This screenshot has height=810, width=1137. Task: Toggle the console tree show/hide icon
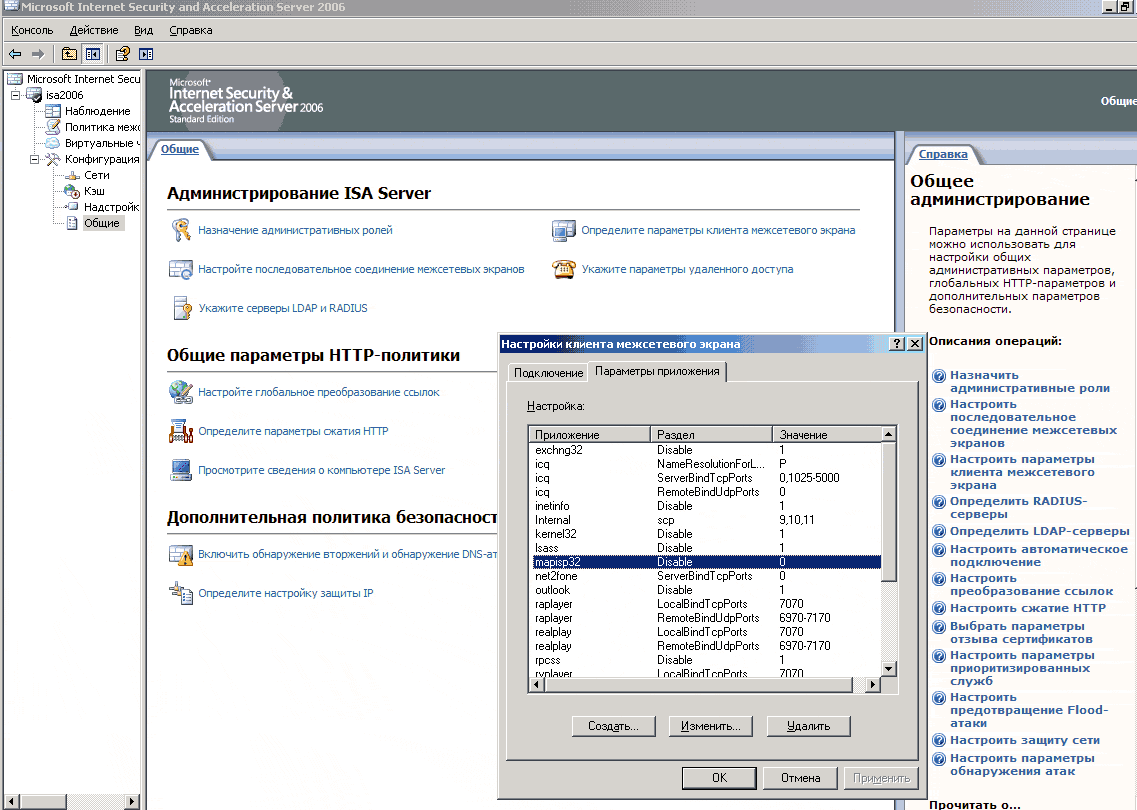pos(93,54)
